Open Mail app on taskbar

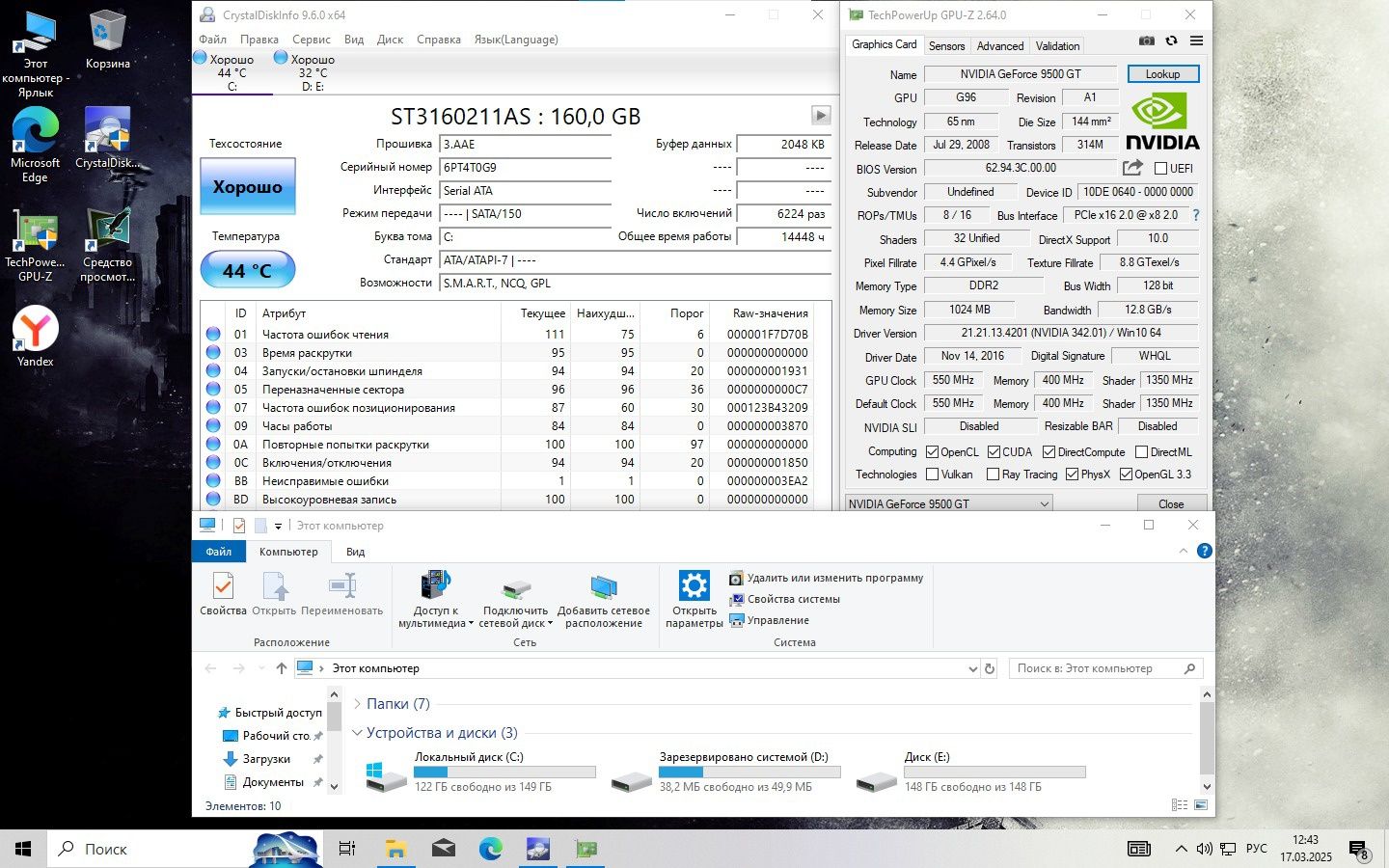coord(444,849)
